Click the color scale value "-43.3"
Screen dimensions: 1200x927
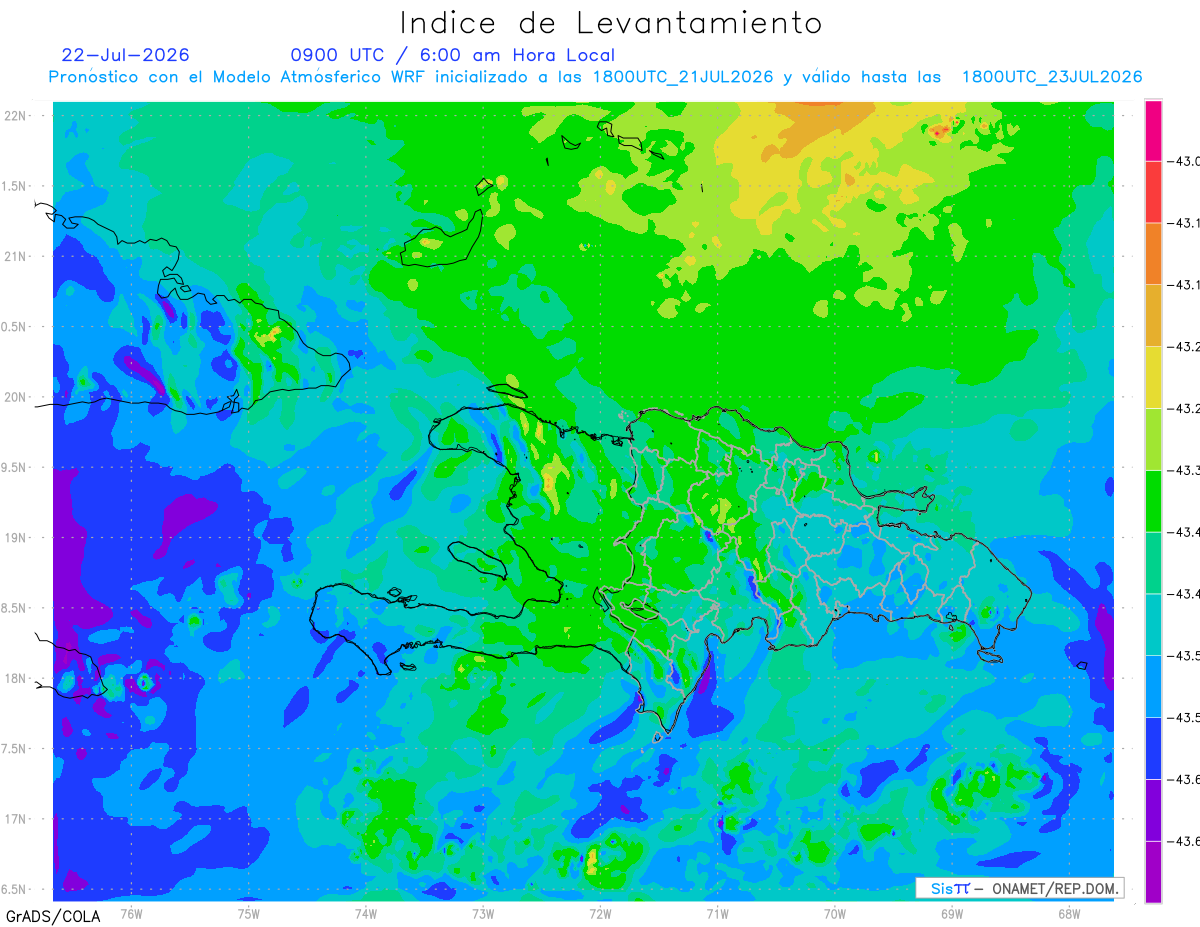(1186, 470)
